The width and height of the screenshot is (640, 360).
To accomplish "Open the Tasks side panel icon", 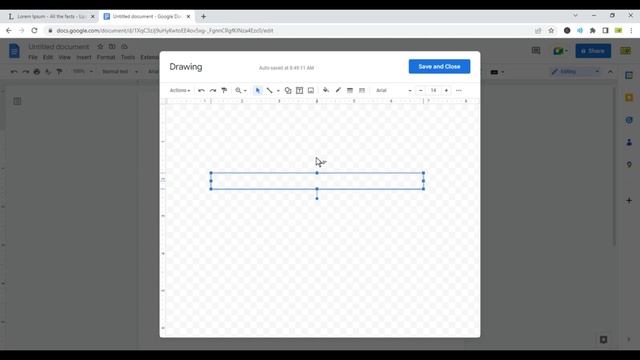I will coord(629,120).
